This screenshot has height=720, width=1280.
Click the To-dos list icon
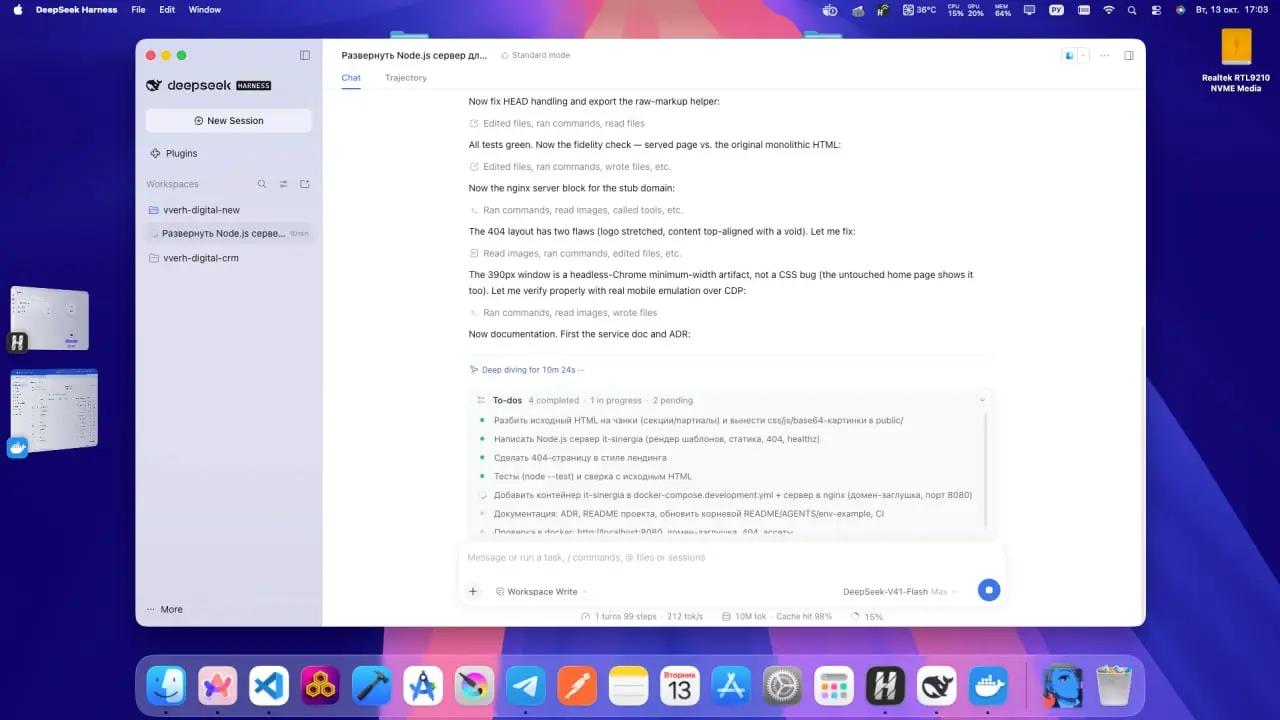click(x=481, y=400)
